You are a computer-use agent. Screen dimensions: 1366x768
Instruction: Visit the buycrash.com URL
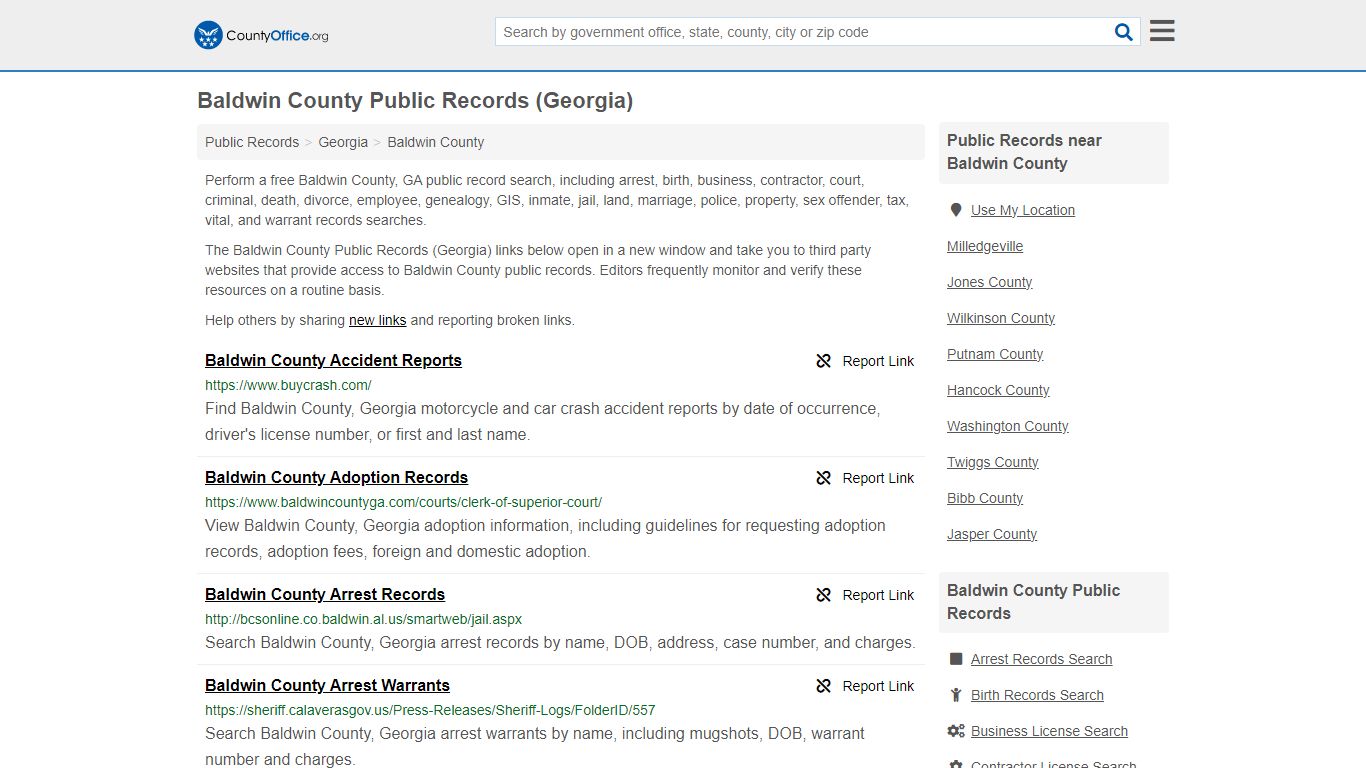pos(288,385)
